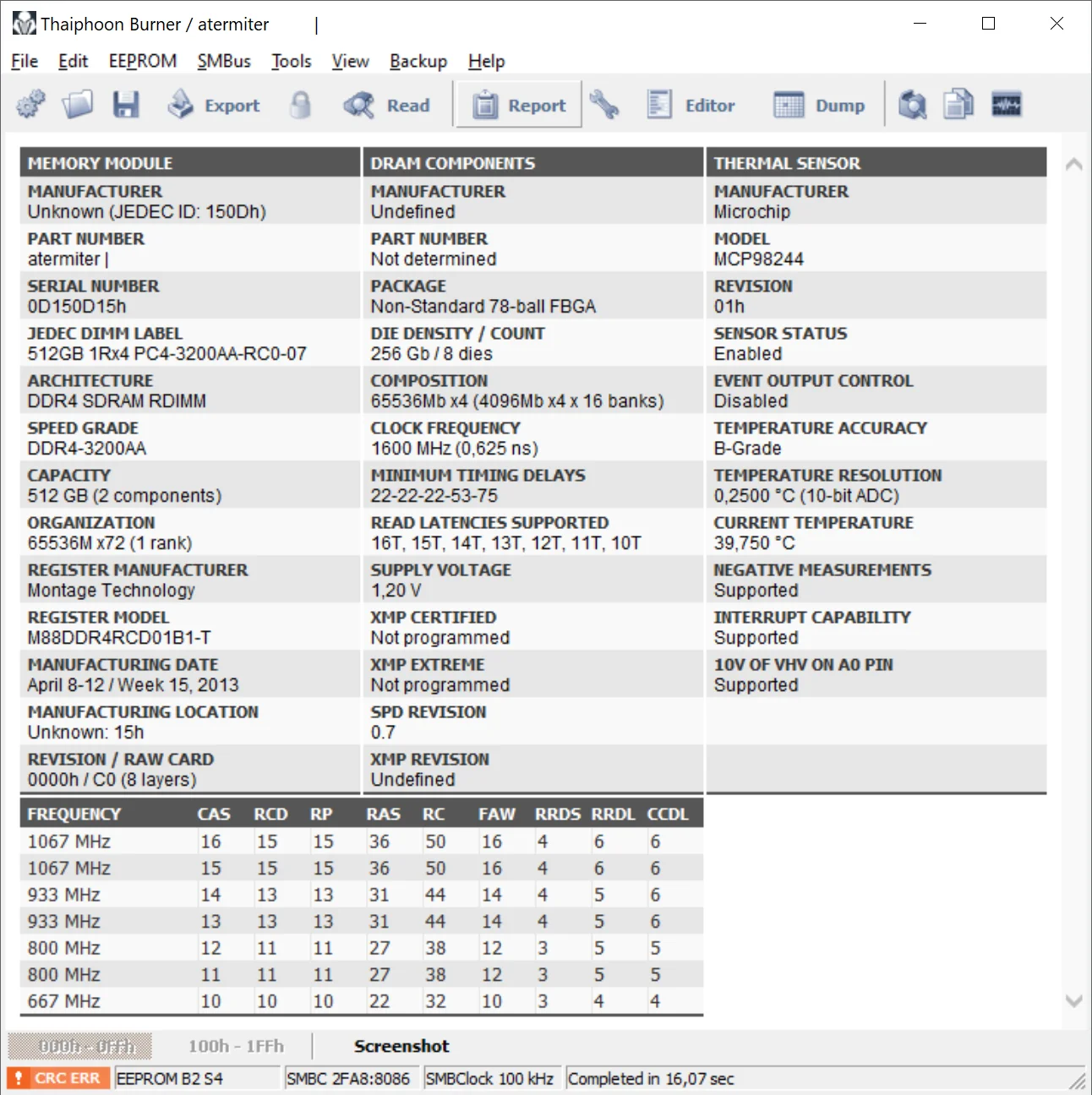Open the wrench tool icon
The width and height of the screenshot is (1092, 1095).
coord(604,105)
